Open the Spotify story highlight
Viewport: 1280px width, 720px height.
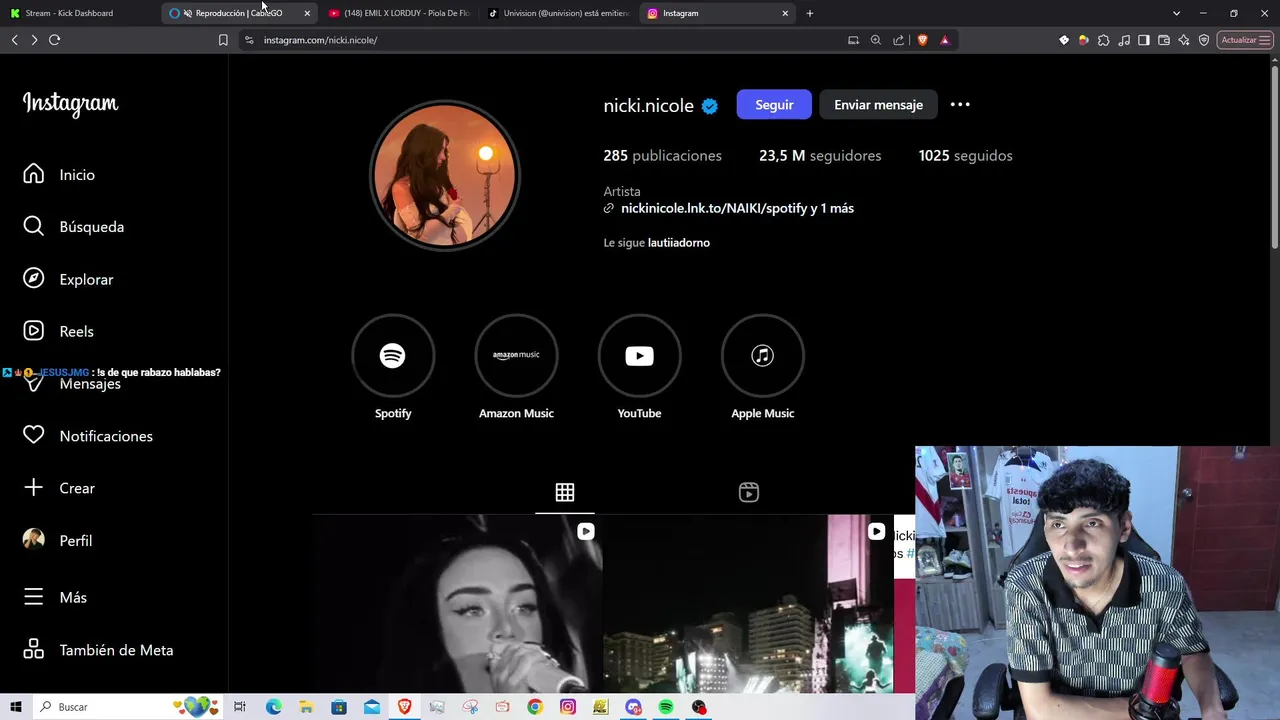(393, 356)
